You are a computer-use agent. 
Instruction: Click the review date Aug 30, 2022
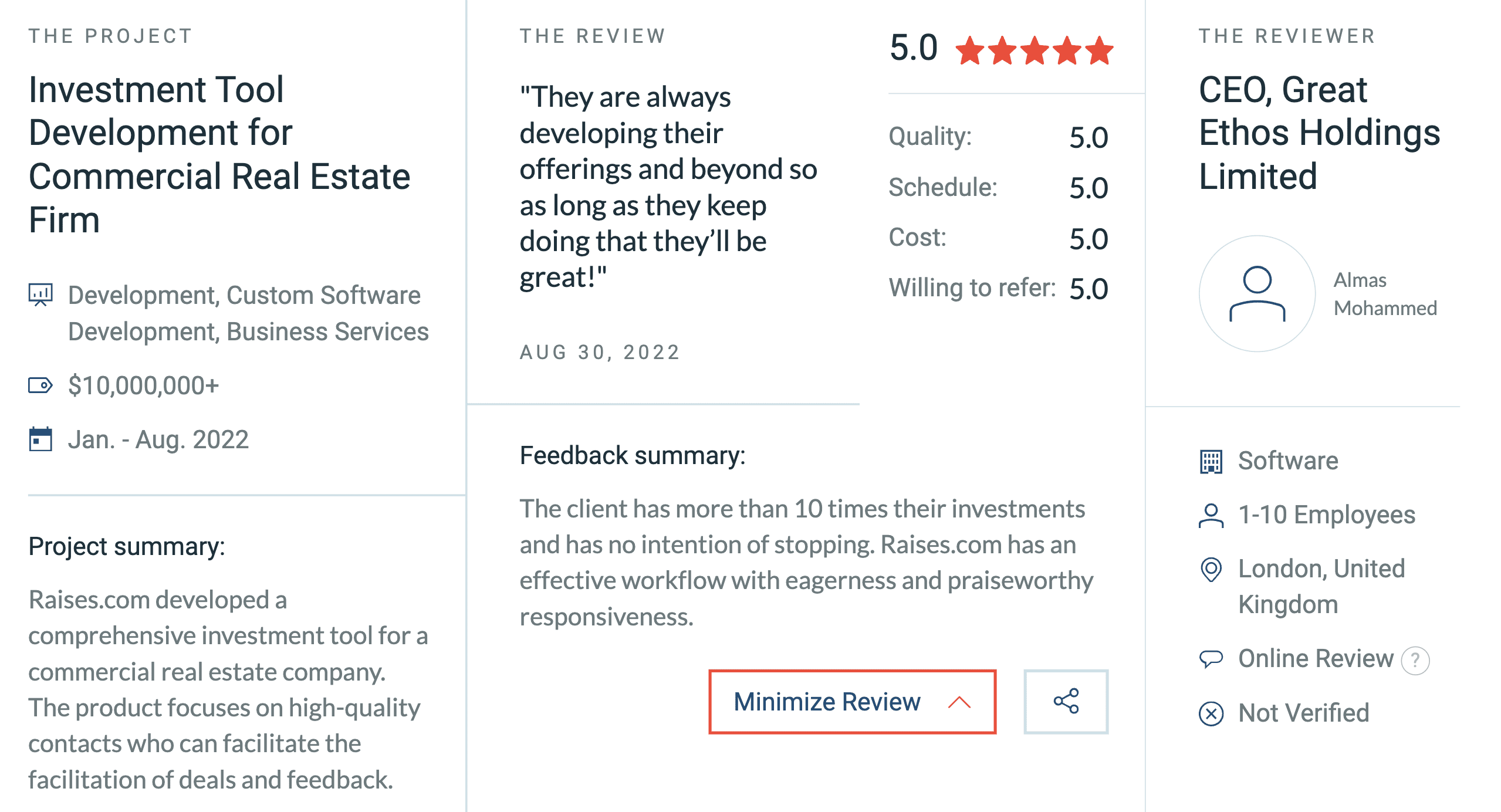coord(599,352)
